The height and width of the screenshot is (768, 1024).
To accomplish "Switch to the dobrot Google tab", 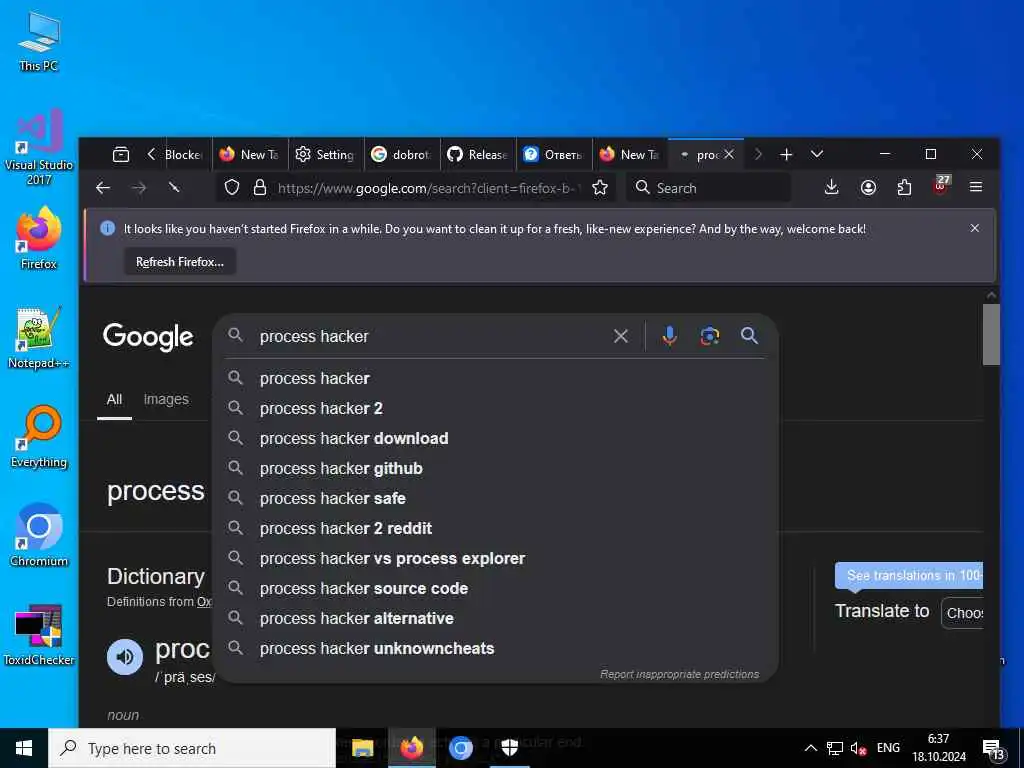I will [401, 155].
